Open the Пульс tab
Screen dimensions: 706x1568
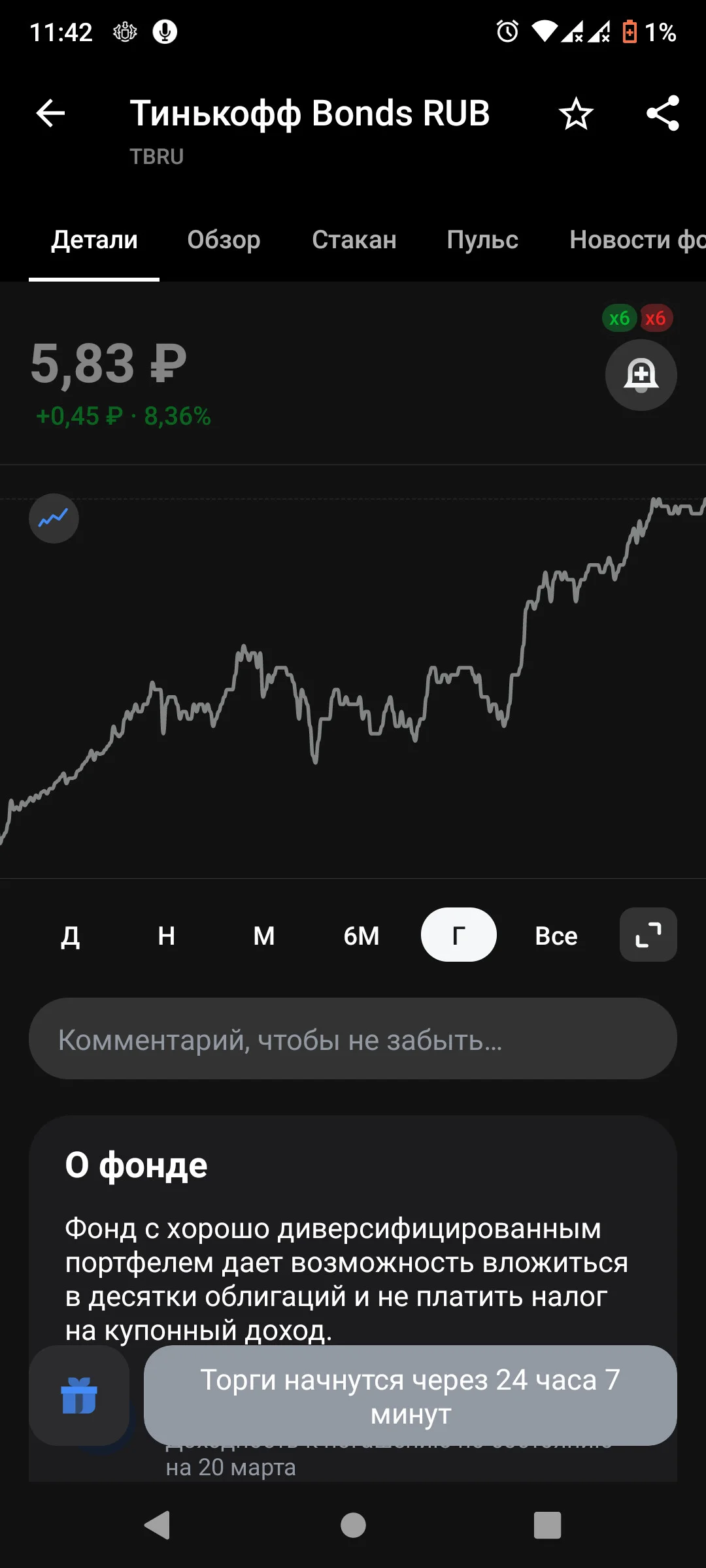click(482, 240)
